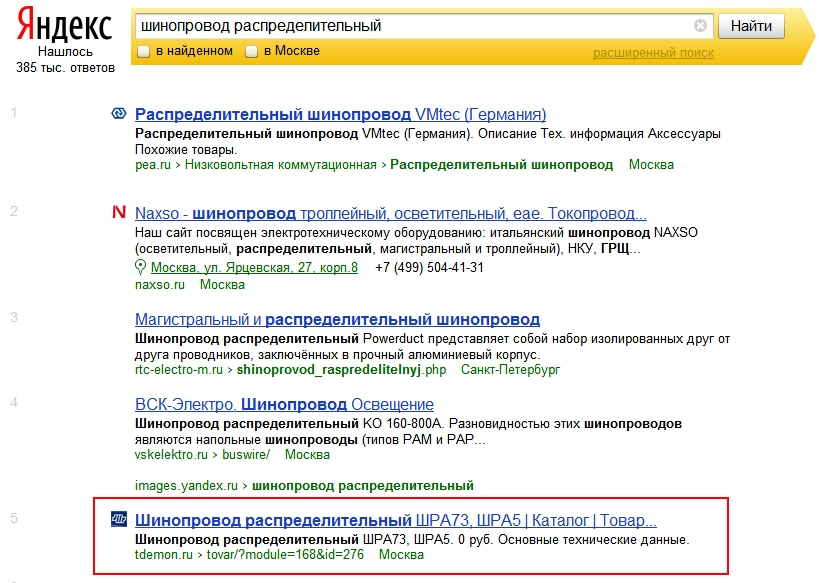The width and height of the screenshot is (819, 583).
Task: Click the rtc-electro-m.ru domain link
Action: [x=179, y=370]
